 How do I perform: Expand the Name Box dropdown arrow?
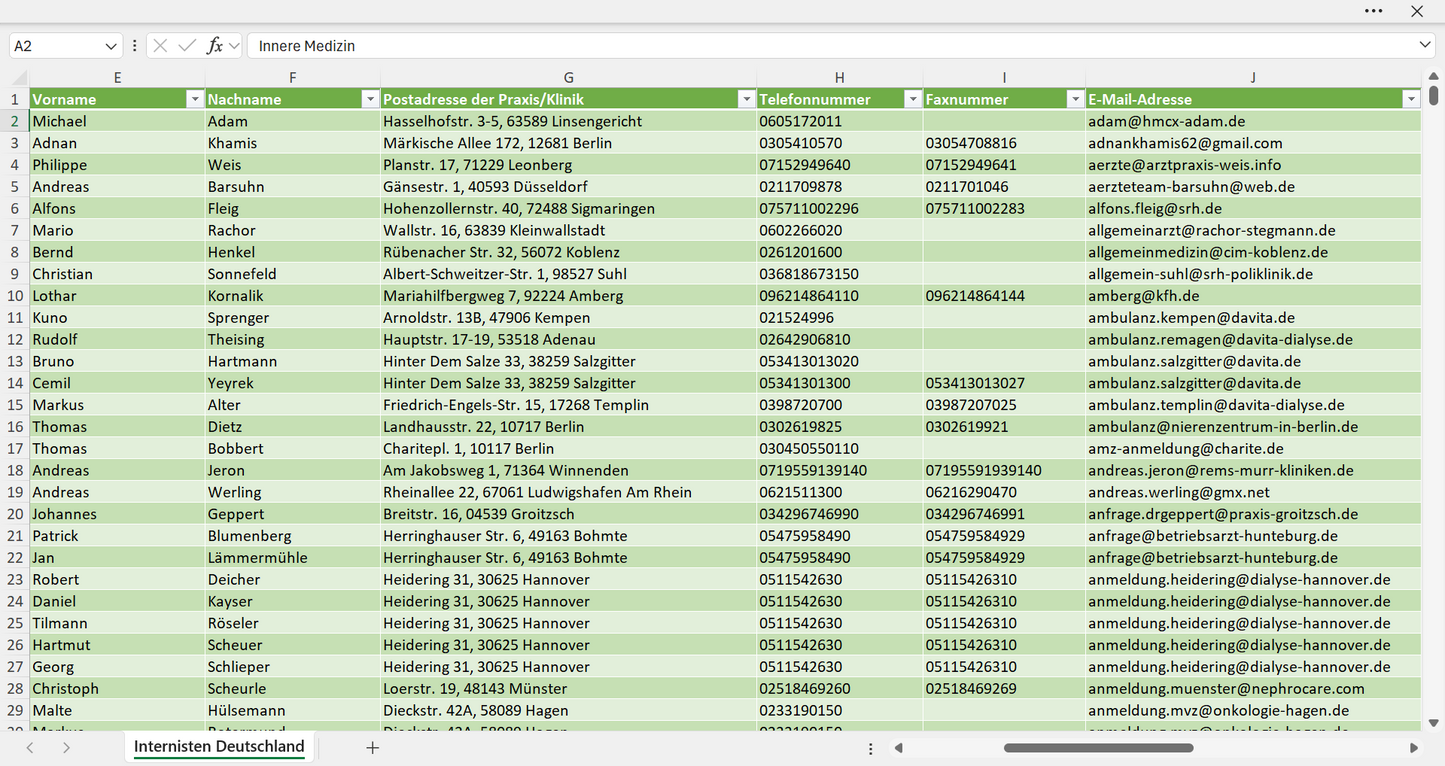click(111, 46)
